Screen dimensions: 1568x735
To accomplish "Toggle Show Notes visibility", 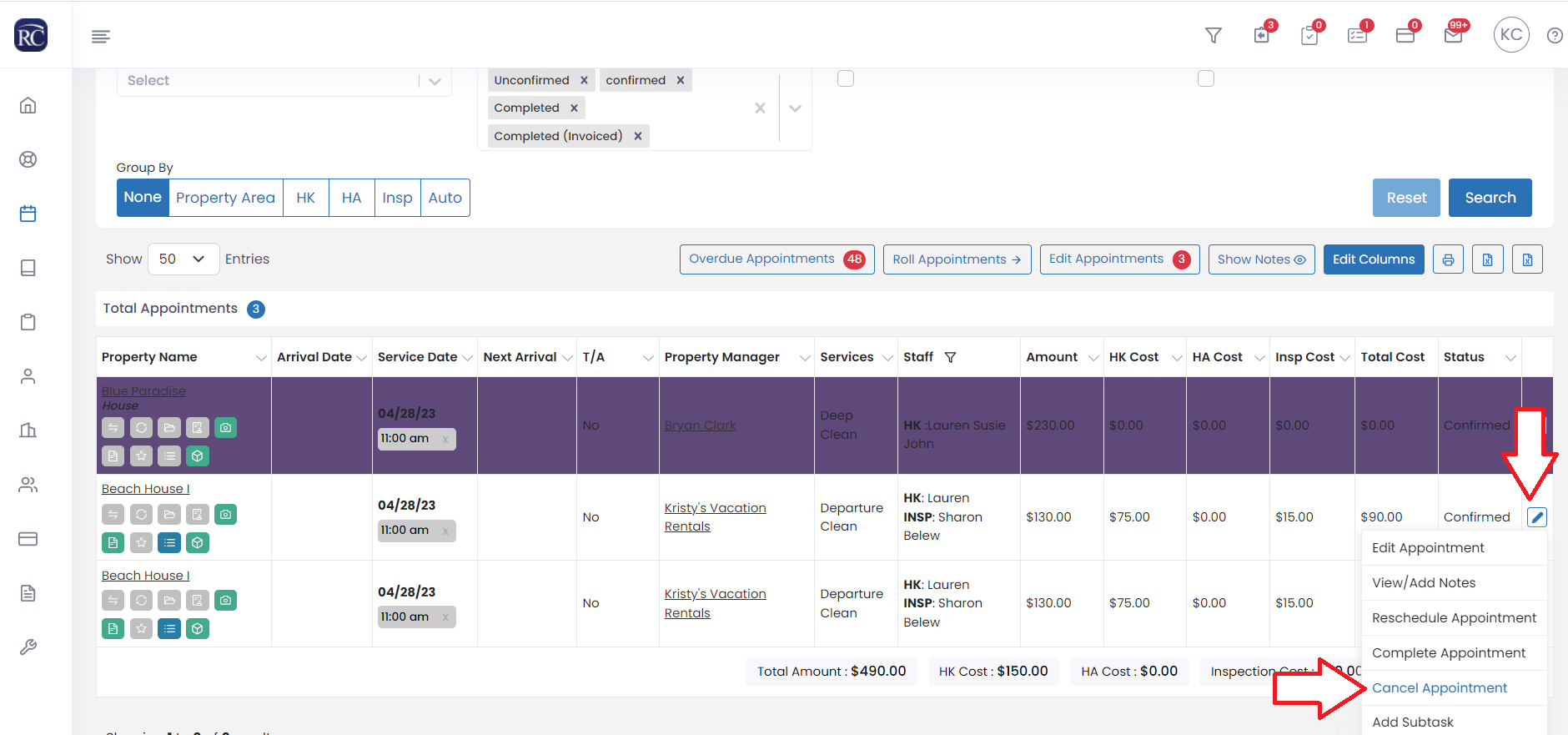I will [x=1261, y=259].
